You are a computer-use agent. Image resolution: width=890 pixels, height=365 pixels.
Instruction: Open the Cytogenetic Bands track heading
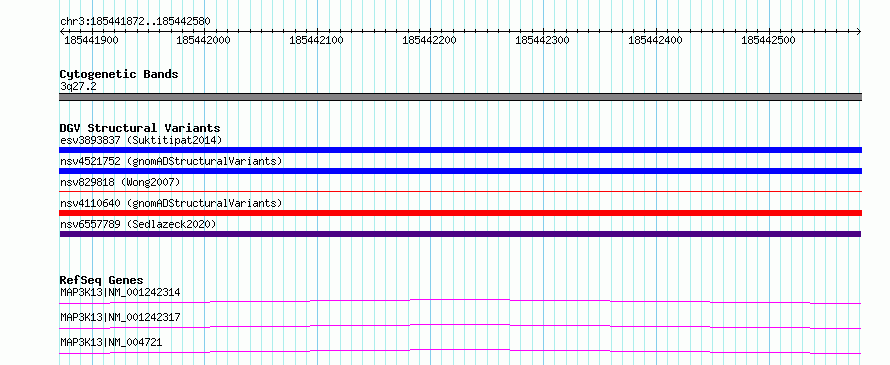pos(119,74)
